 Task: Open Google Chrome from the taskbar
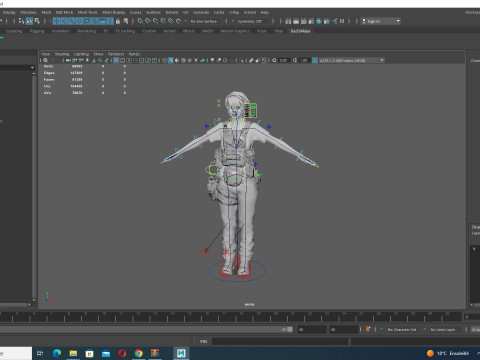[139, 353]
